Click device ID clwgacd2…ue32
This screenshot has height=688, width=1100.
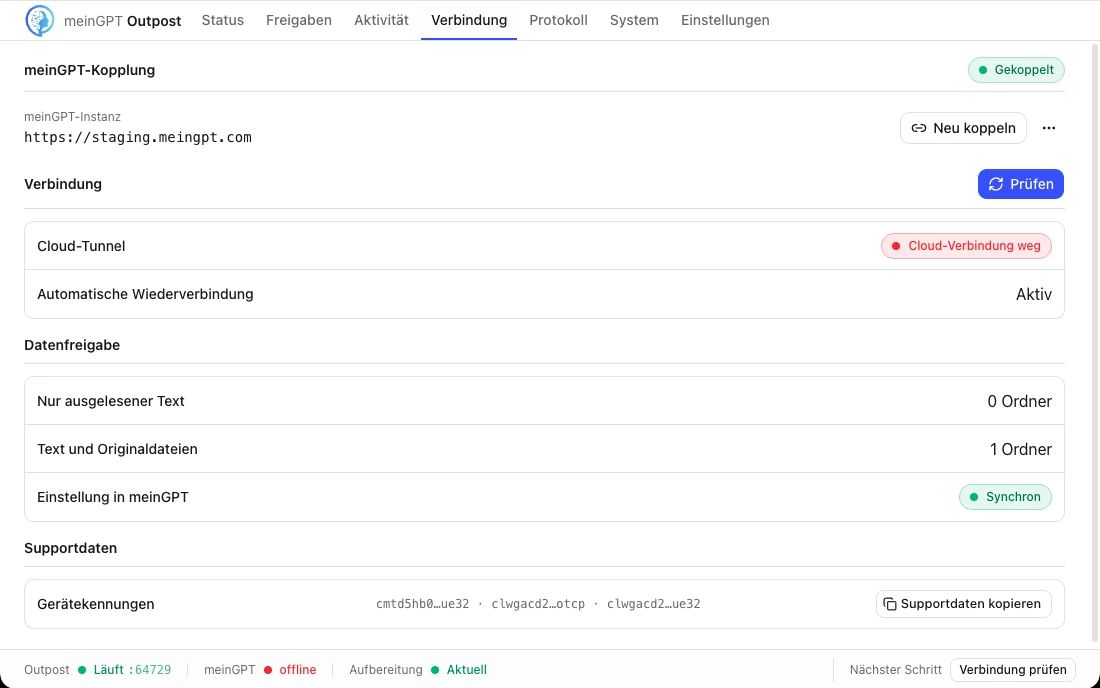[x=653, y=604]
